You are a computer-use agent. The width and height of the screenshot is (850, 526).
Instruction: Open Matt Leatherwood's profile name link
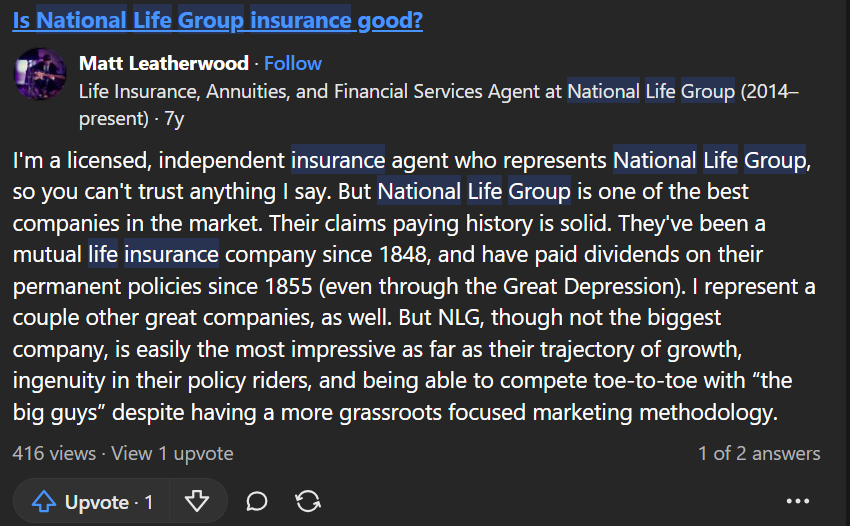tap(164, 63)
